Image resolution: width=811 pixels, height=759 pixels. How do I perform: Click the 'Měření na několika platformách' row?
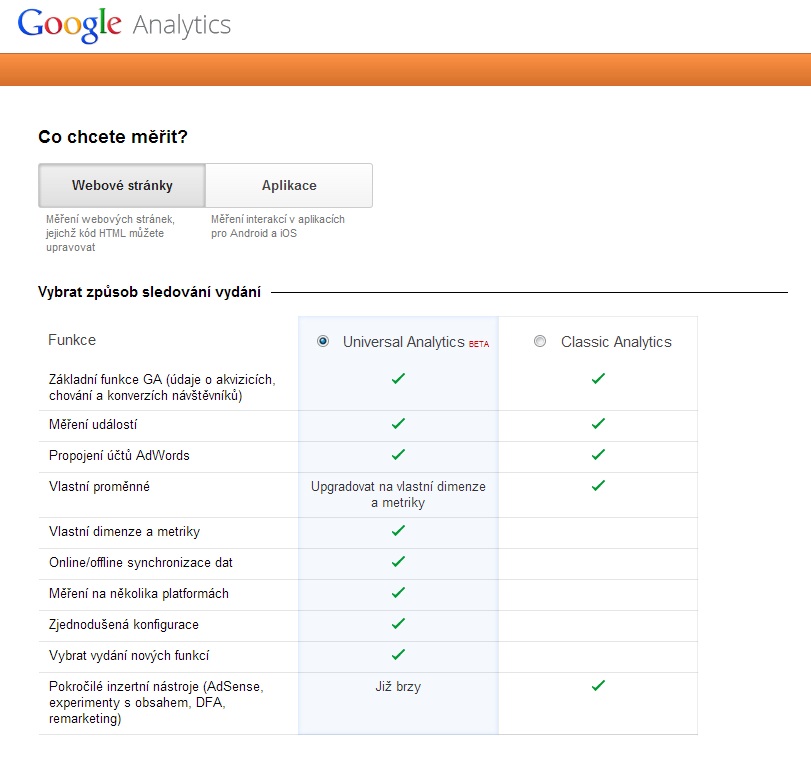pyautogui.click(x=139, y=594)
